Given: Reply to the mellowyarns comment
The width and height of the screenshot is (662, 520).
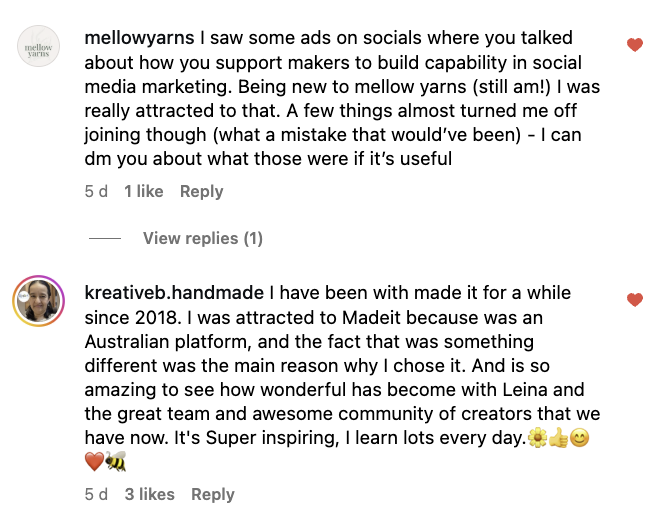Looking at the screenshot, I should pos(201,191).
